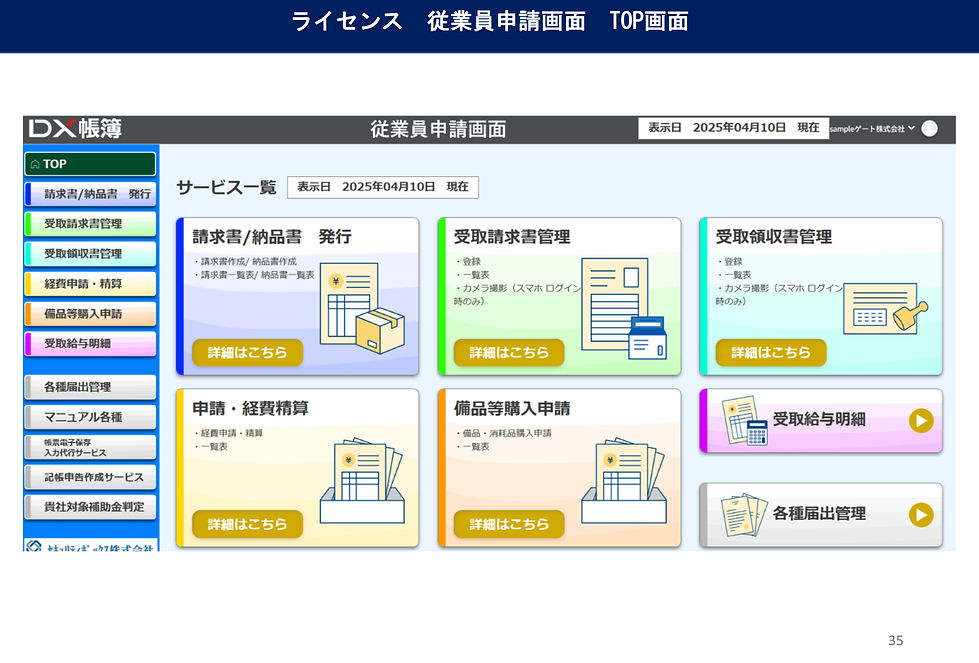Click the 受取給与明細 card label
This screenshot has width=979, height=663.
click(819, 420)
